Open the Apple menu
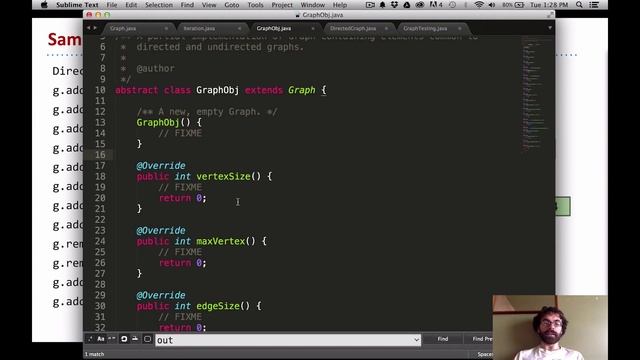This screenshot has width=640, height=360. (x=44, y=5)
